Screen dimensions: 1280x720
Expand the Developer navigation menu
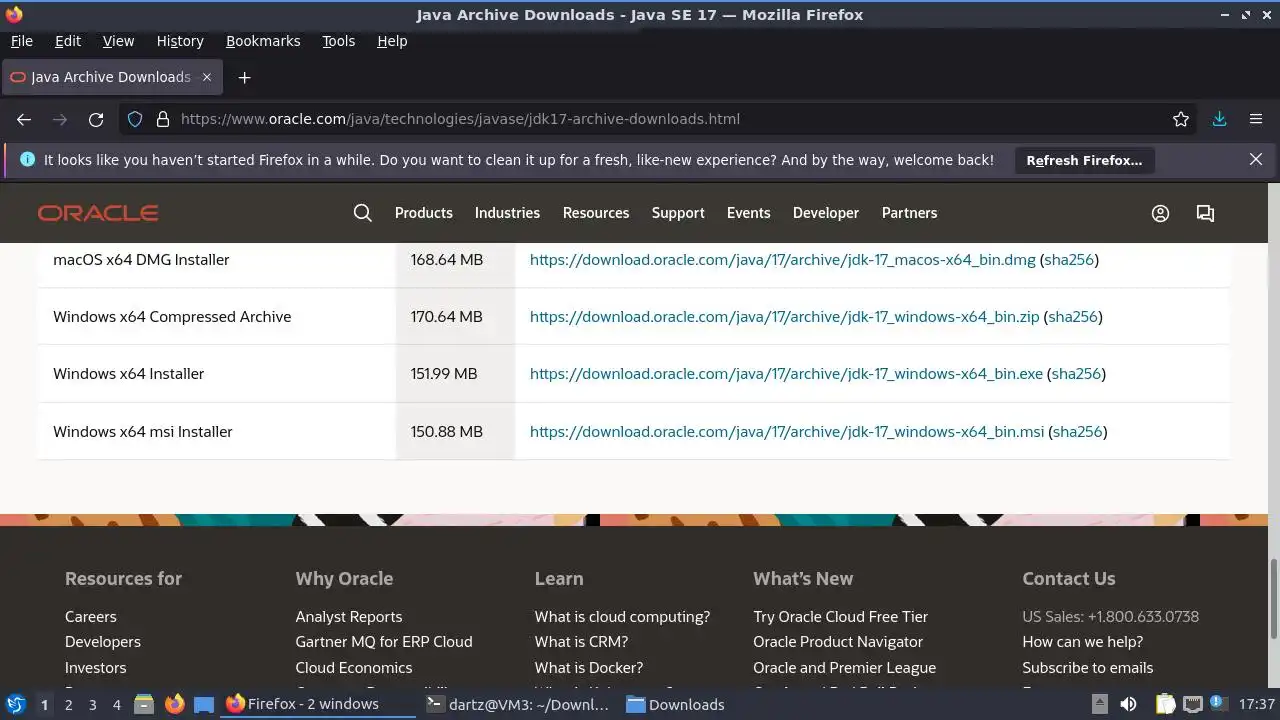click(826, 213)
